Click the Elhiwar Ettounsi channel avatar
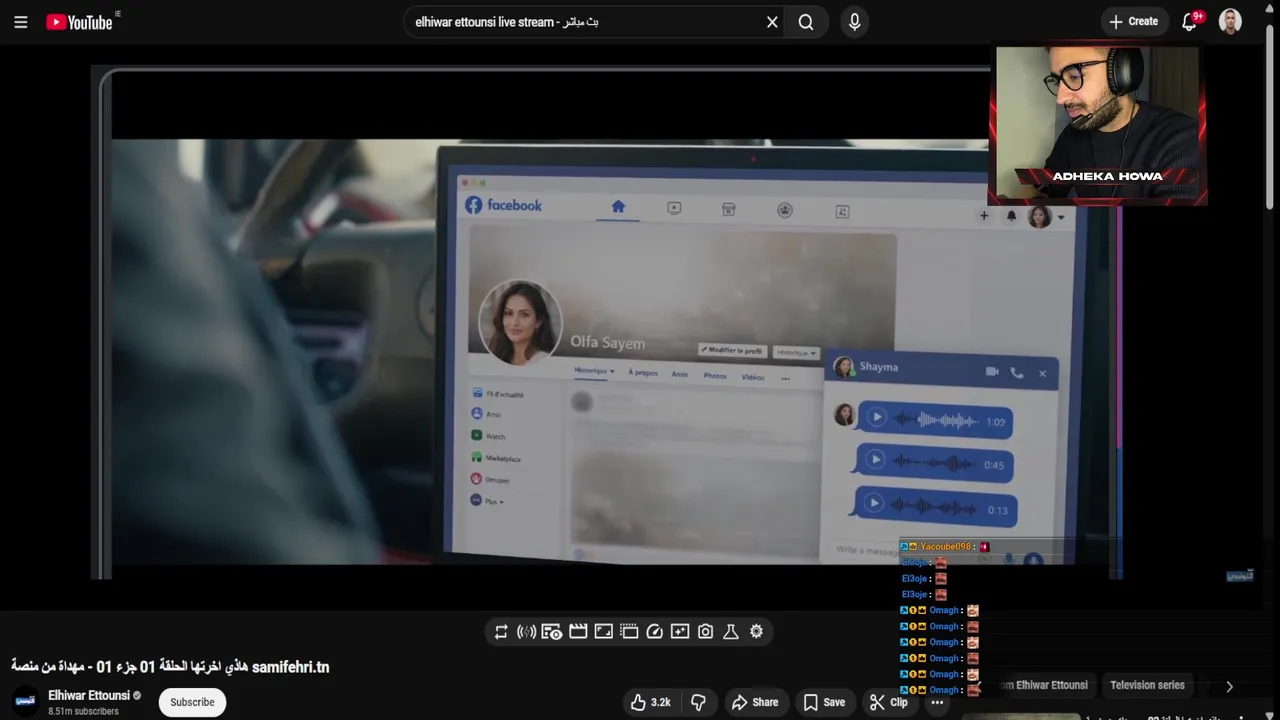Screen dimensions: 1280x720 [25, 701]
